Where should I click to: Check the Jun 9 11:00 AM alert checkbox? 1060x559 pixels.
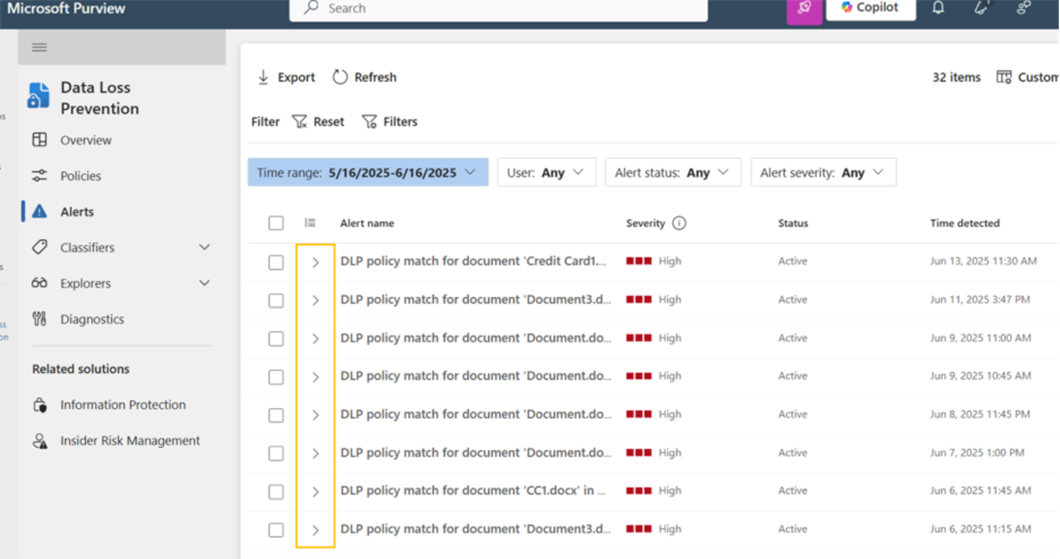[x=276, y=339]
